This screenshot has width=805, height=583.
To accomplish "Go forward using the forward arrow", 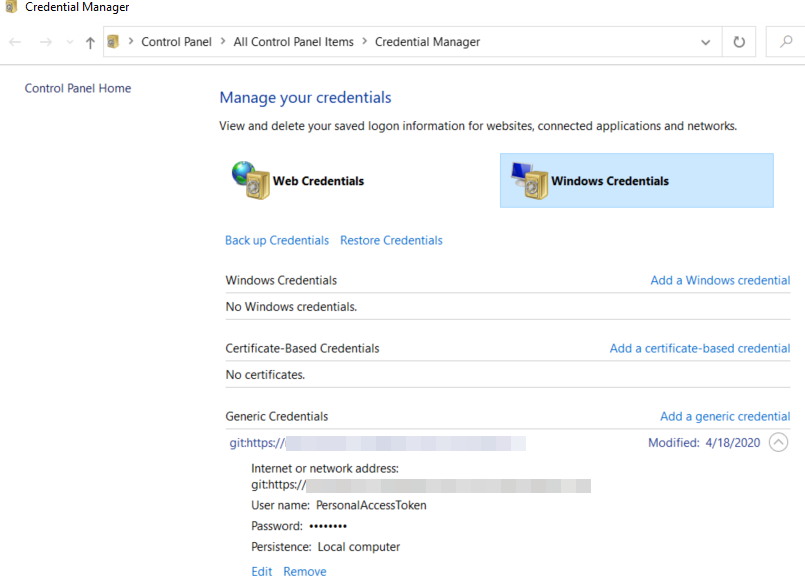I will click(x=46, y=42).
